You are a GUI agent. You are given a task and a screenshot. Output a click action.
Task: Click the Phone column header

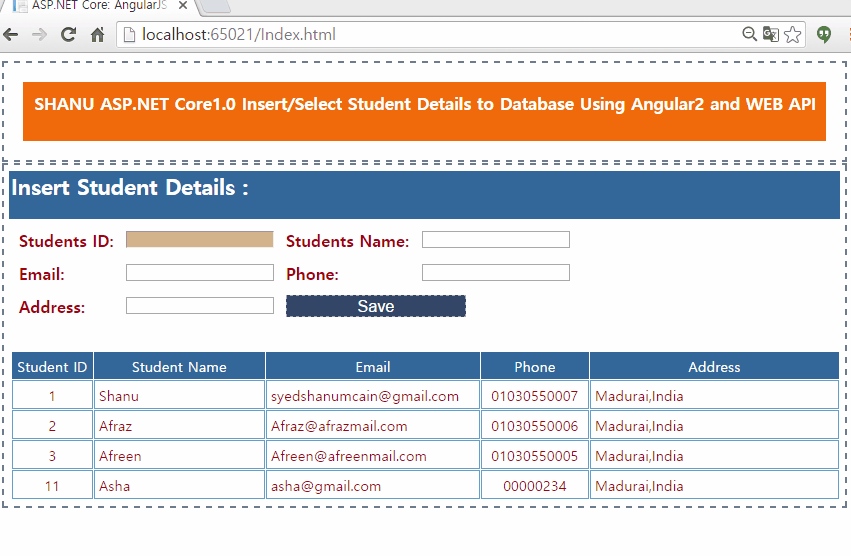point(535,367)
